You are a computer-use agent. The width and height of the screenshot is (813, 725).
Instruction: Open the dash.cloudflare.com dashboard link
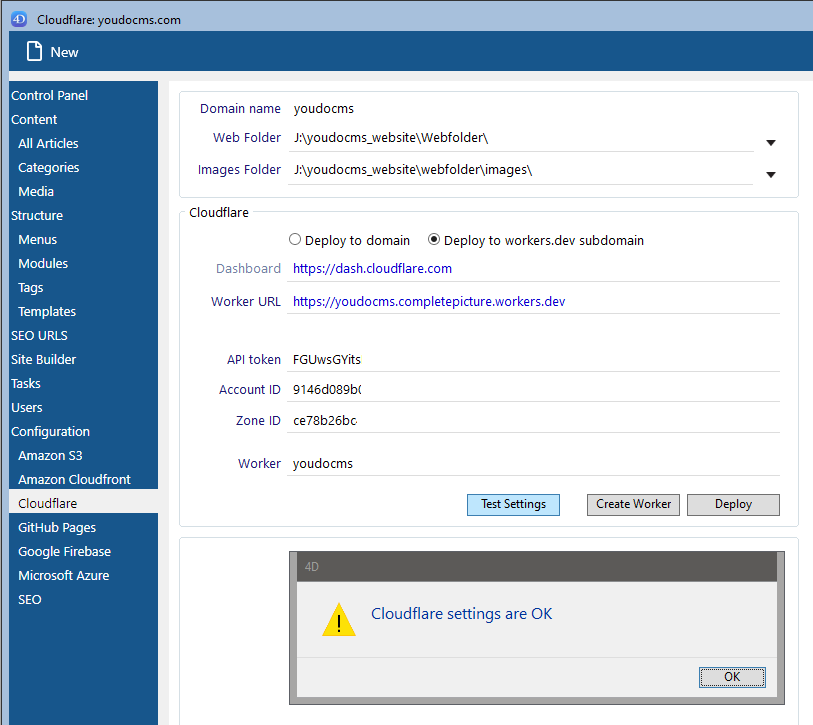click(372, 269)
